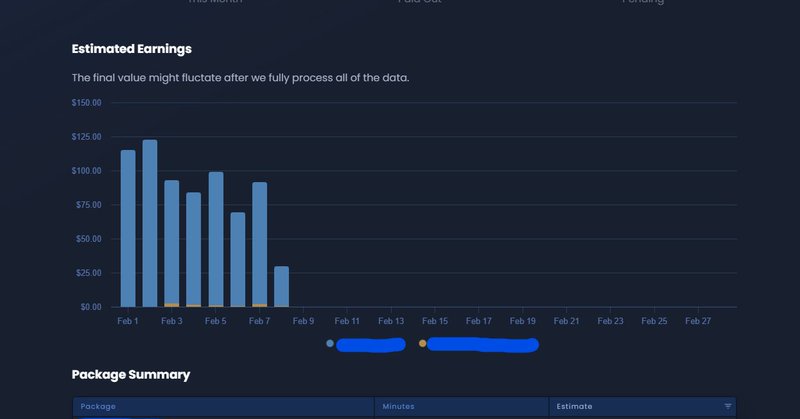Screen dimensions: 800x419
Task: Select the bar between Feb 5 and Feb 7
Action: (238, 259)
